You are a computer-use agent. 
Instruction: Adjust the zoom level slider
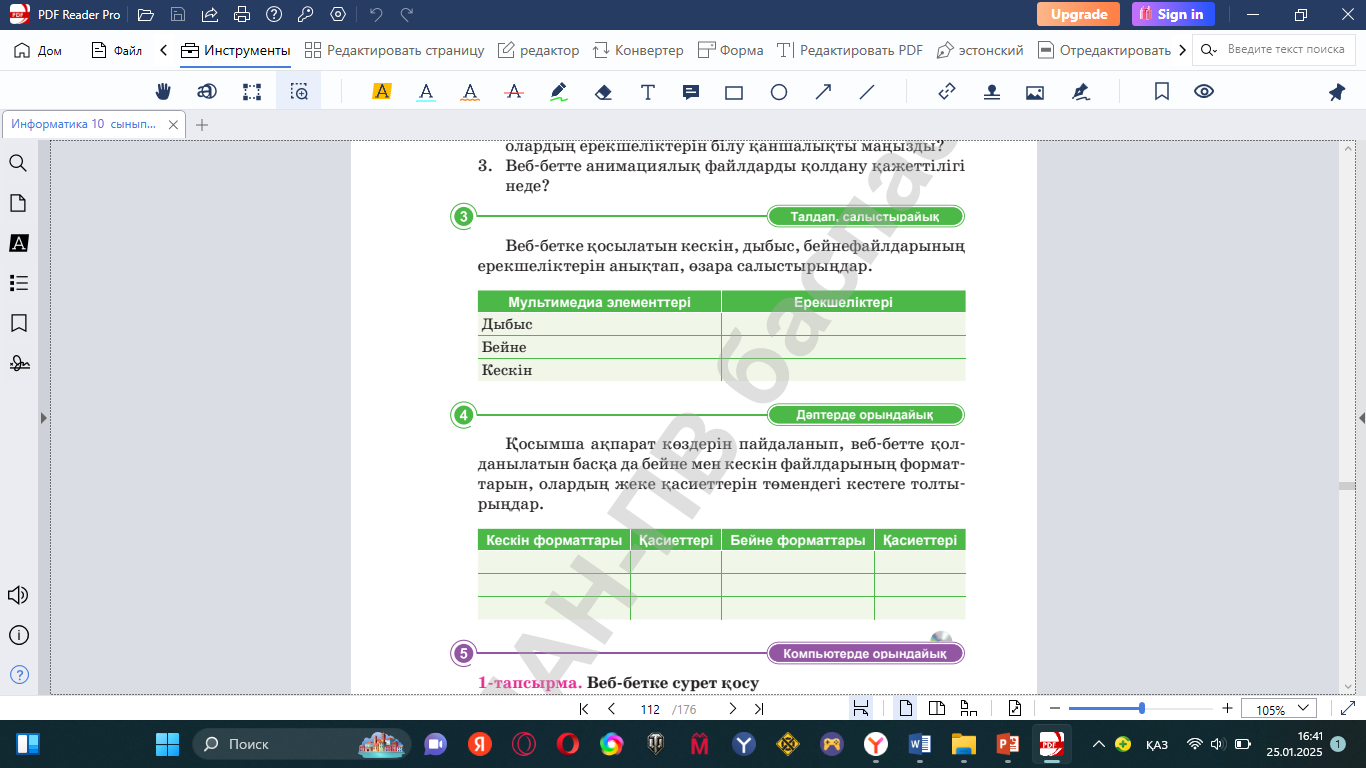pyautogui.click(x=1140, y=709)
